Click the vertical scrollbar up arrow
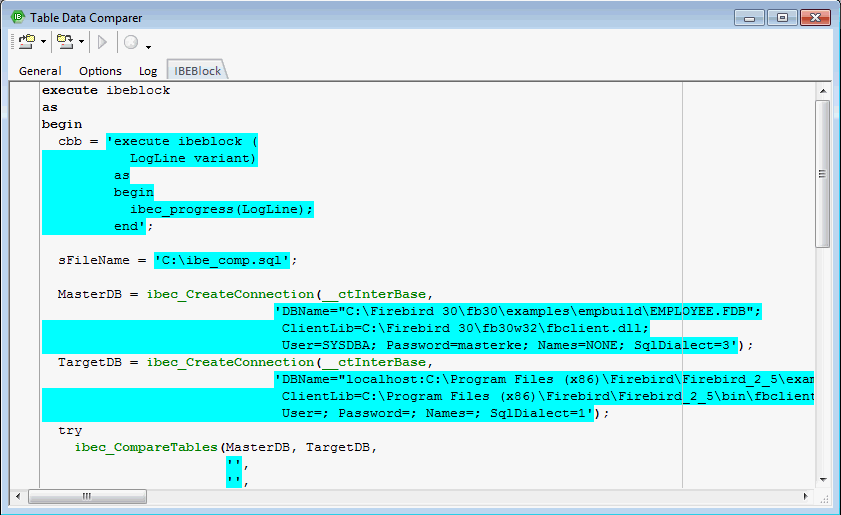841x515 pixels. coord(823,91)
